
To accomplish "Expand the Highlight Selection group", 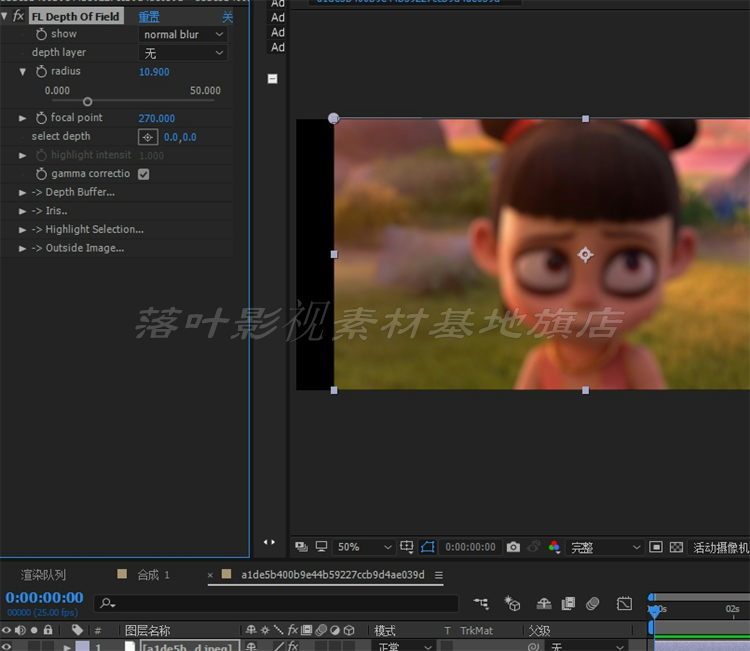I will coord(22,230).
